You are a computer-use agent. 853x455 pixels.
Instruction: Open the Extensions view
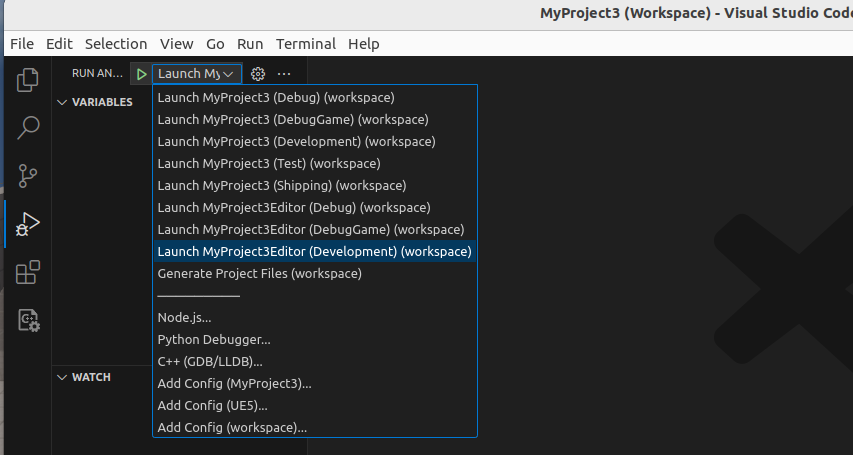click(28, 272)
